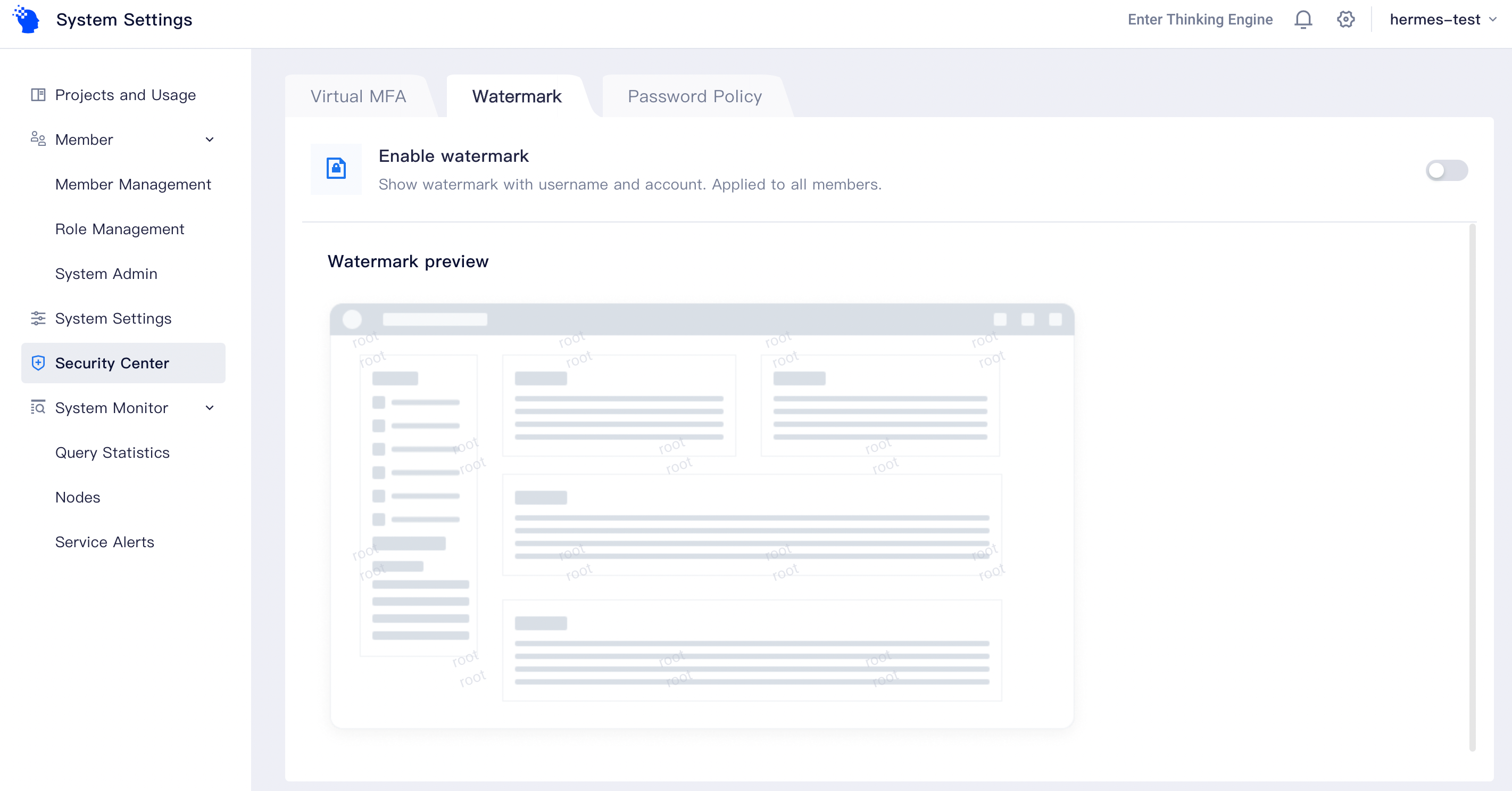Click 'Show watermark with username' description text
Screen dimensions: 1512x791
tap(630, 184)
